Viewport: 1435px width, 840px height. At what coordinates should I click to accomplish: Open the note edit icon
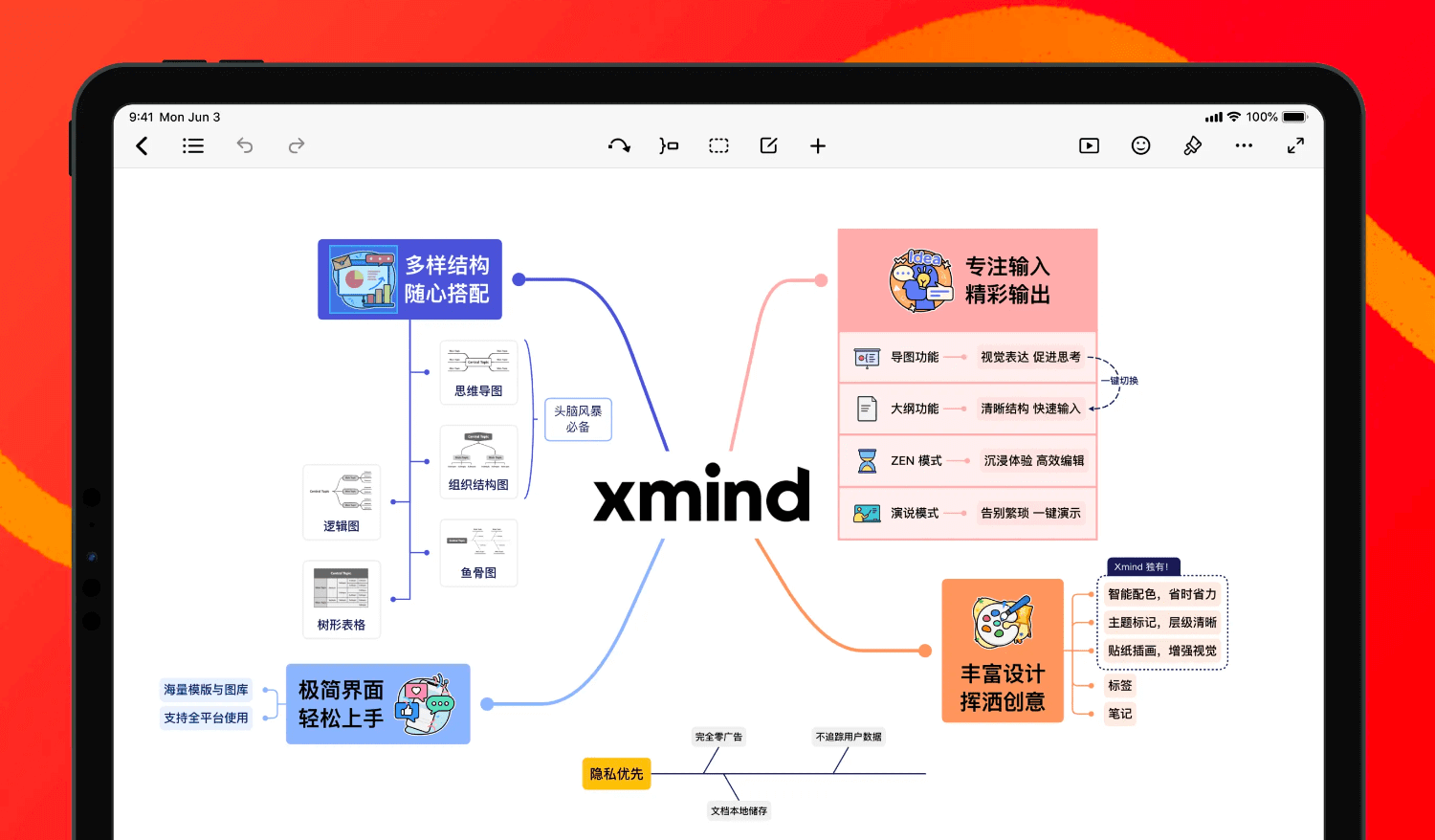coord(768,145)
